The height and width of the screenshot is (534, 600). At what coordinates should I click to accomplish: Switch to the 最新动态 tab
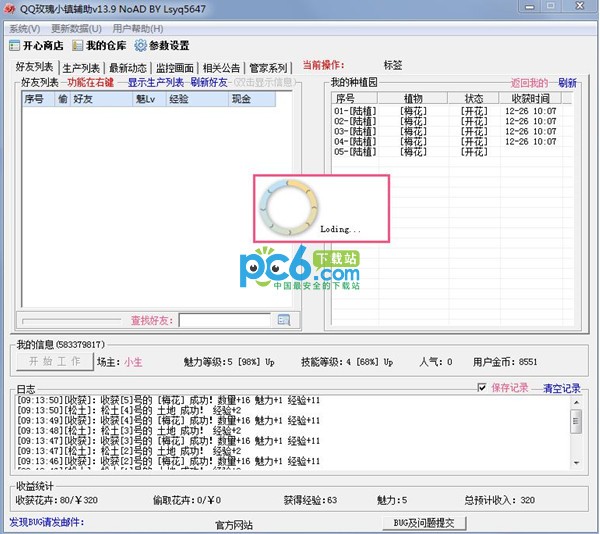click(x=128, y=68)
